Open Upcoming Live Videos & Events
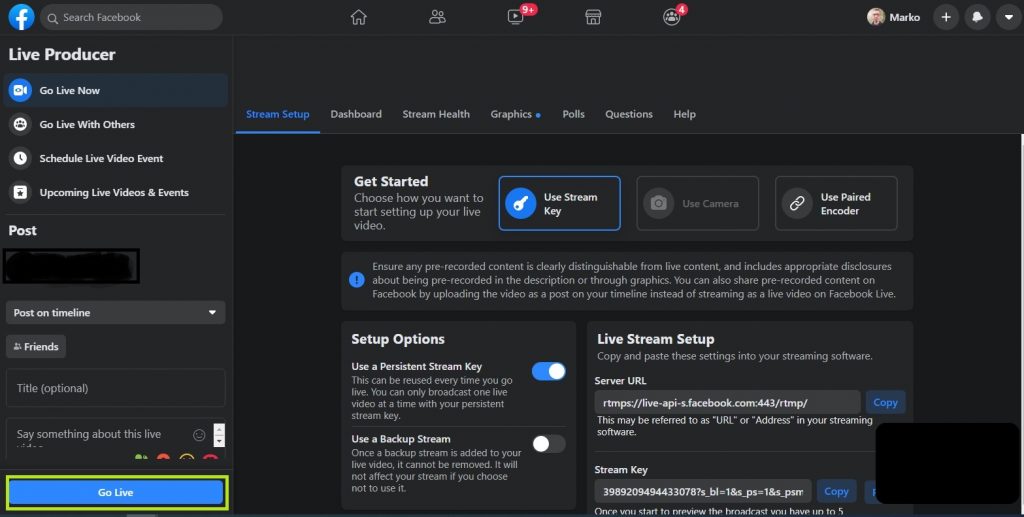The height and width of the screenshot is (517, 1024). coord(116,192)
